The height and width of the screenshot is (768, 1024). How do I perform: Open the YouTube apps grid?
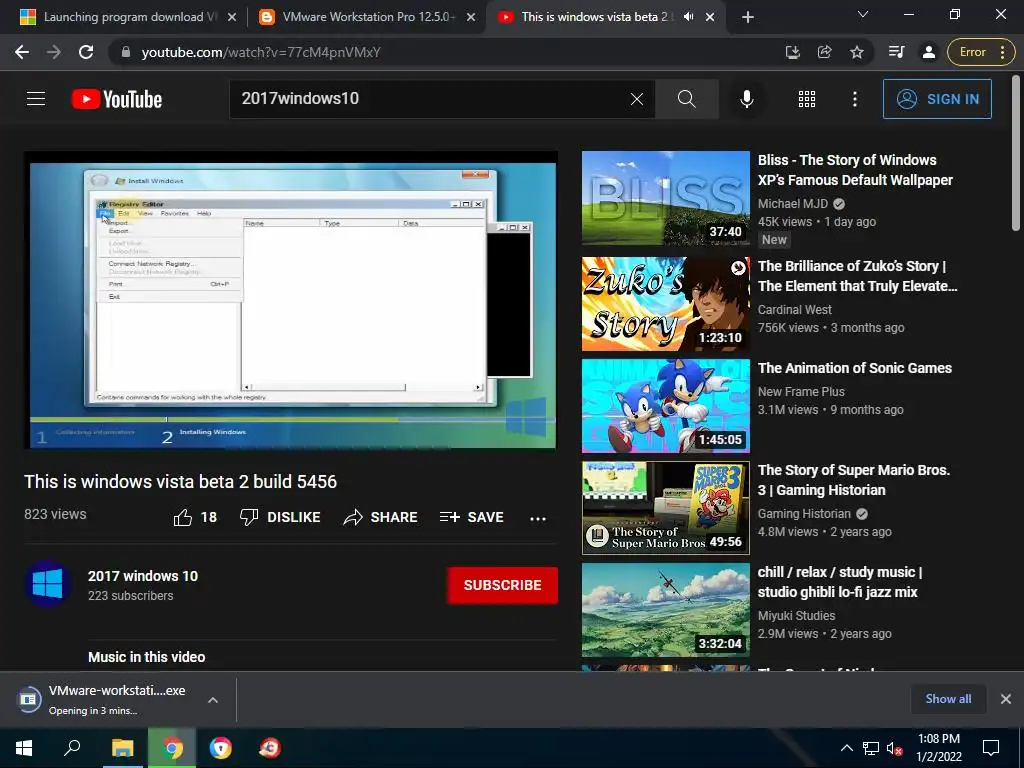pos(807,99)
